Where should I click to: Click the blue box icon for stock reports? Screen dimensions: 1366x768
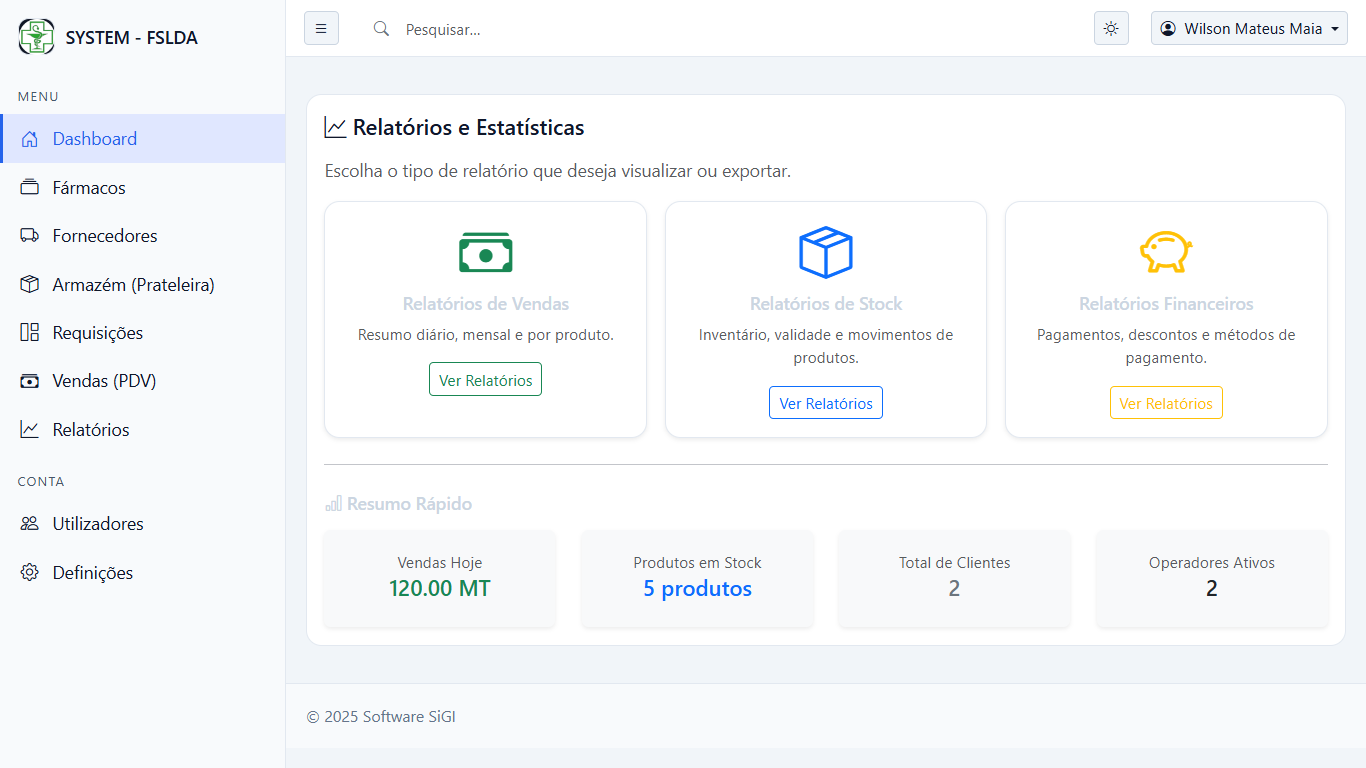(x=825, y=252)
